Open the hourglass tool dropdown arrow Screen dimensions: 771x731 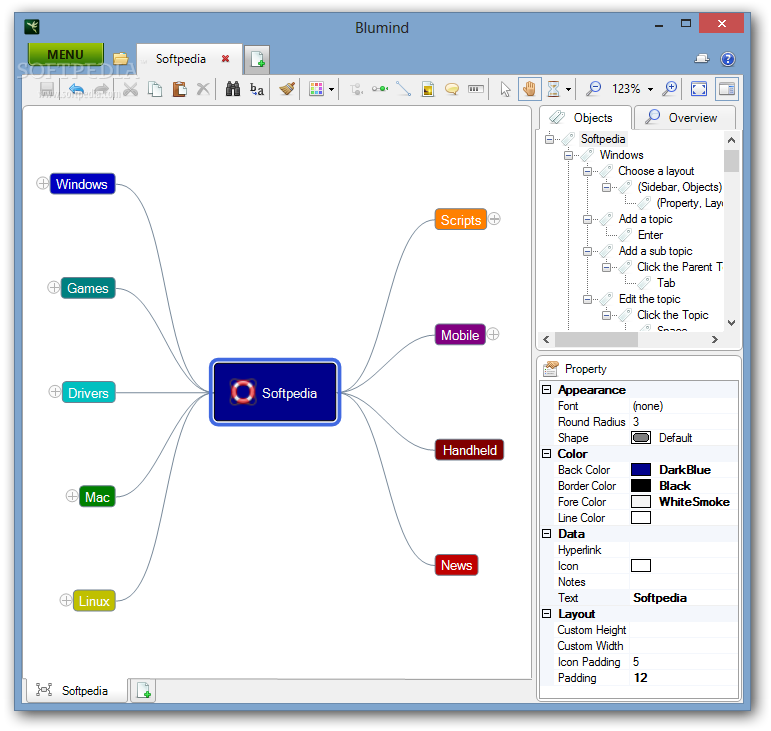pos(568,89)
